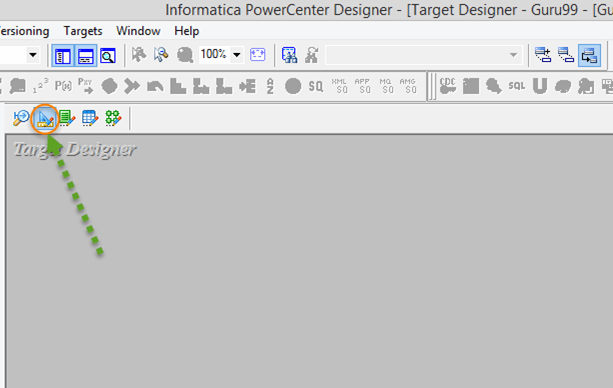
Task: Toggle the Navigator window view
Action: click(63, 56)
